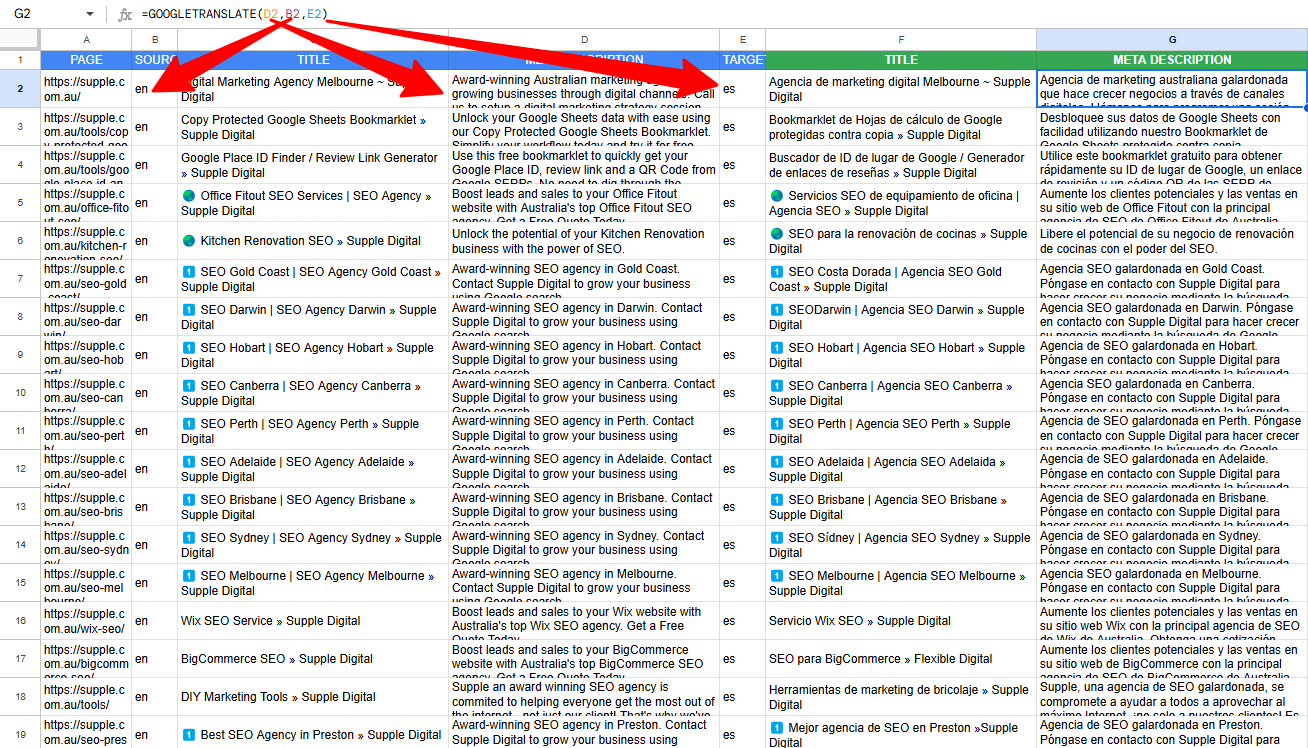Select 'Agencia de marketing digital Melbourne' cell
Viewport: 1308px width, 748px height.
[x=901, y=89]
